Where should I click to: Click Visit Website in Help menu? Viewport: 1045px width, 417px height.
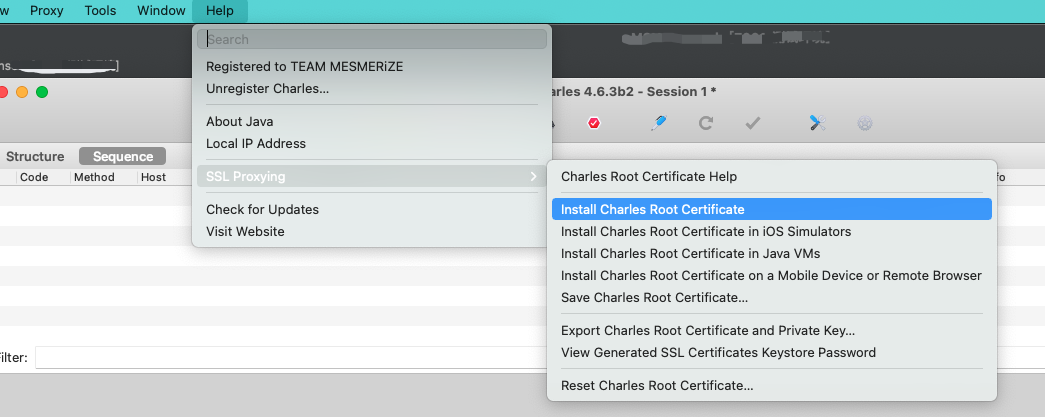tap(245, 232)
